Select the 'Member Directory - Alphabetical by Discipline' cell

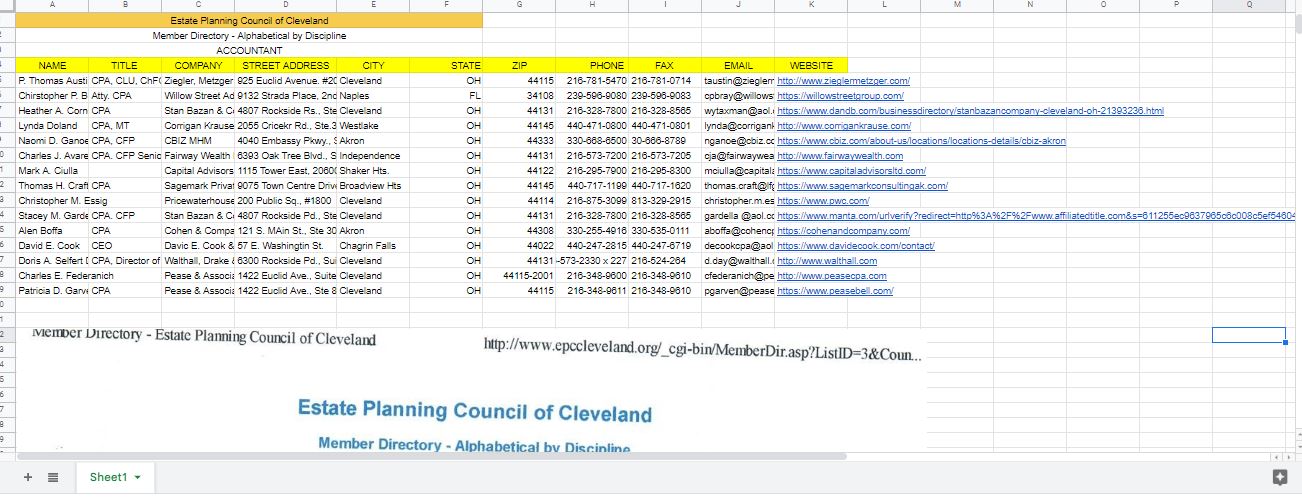[249, 35]
